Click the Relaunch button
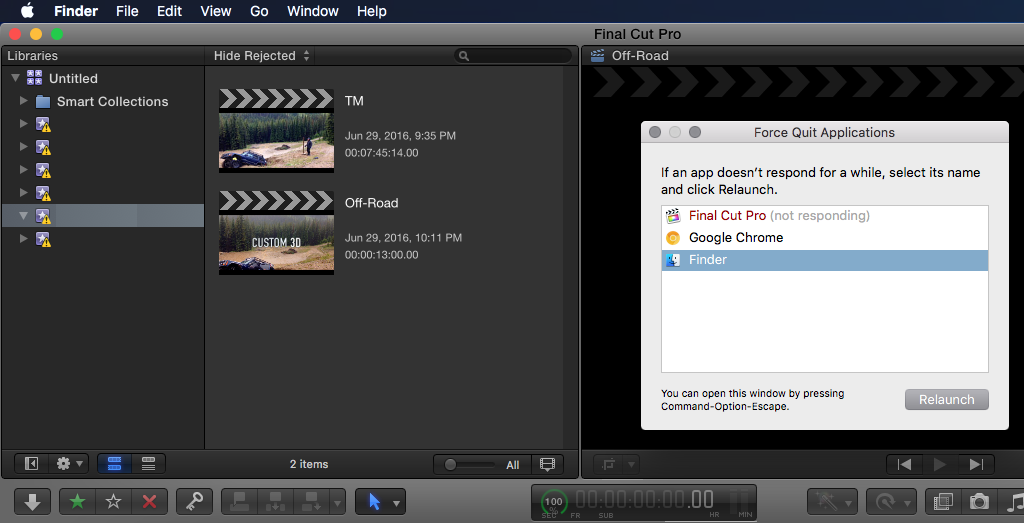Screen dimensions: 1024x523 tap(946, 400)
